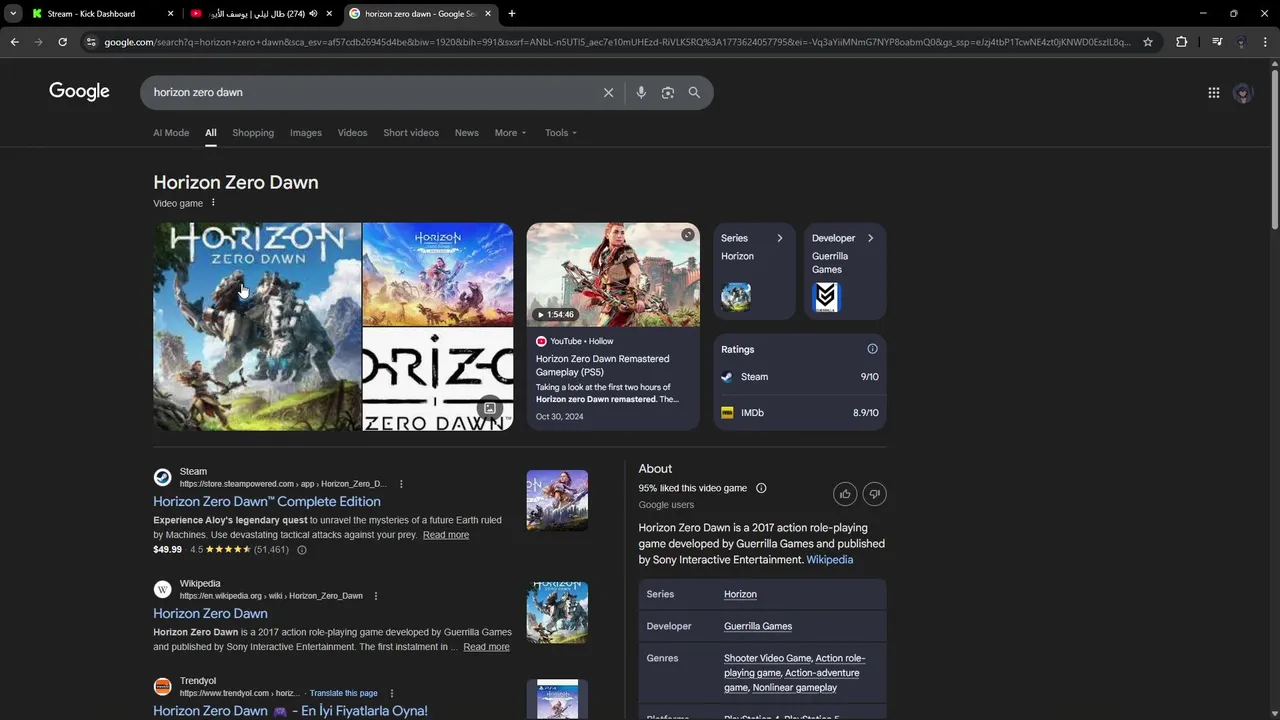Image resolution: width=1280 pixels, height=720 pixels.
Task: Open Horizon Zero Dawn Complete Edition link
Action: click(267, 502)
